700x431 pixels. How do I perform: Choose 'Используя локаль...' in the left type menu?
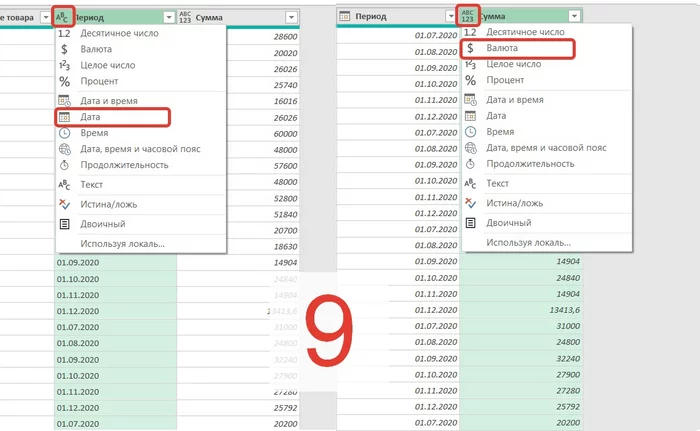pos(141,244)
